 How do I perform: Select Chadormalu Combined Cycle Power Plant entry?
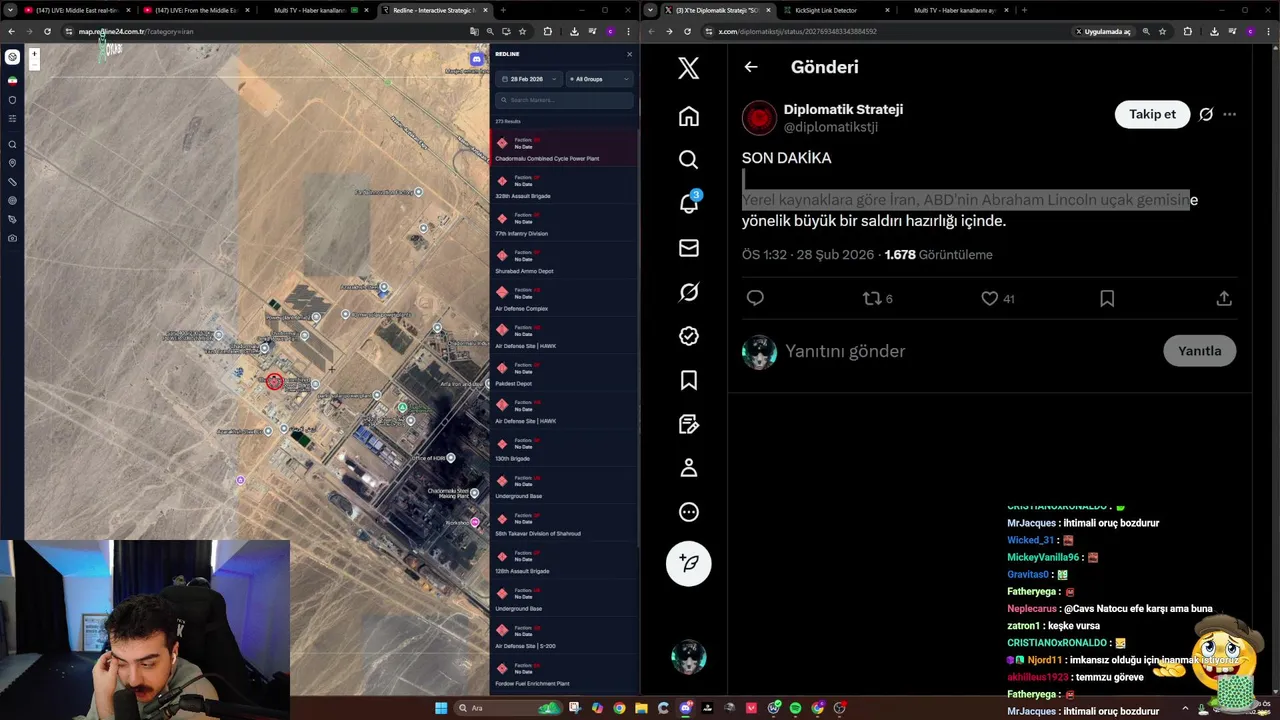[x=565, y=150]
